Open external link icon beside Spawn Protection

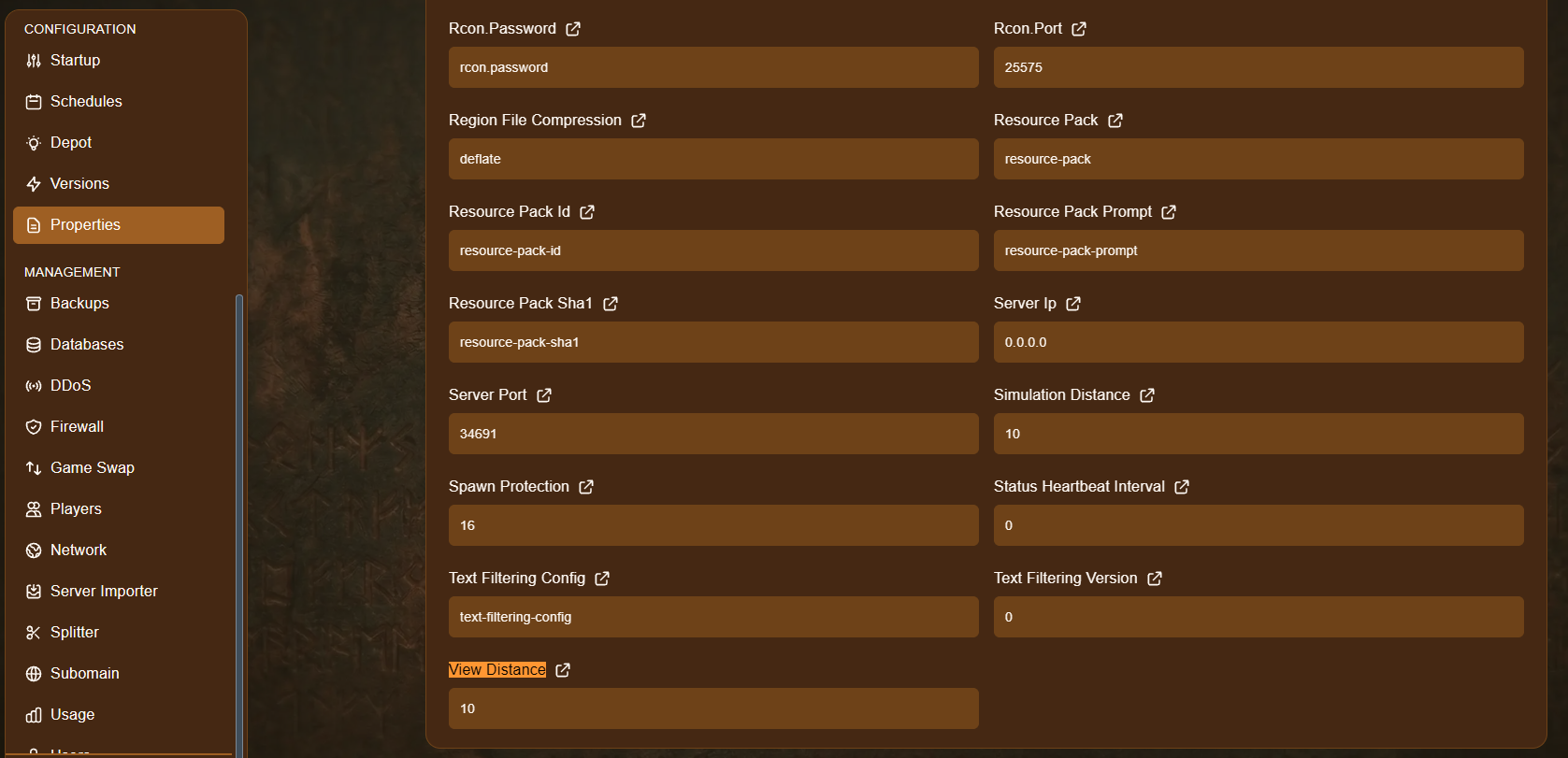pos(586,487)
